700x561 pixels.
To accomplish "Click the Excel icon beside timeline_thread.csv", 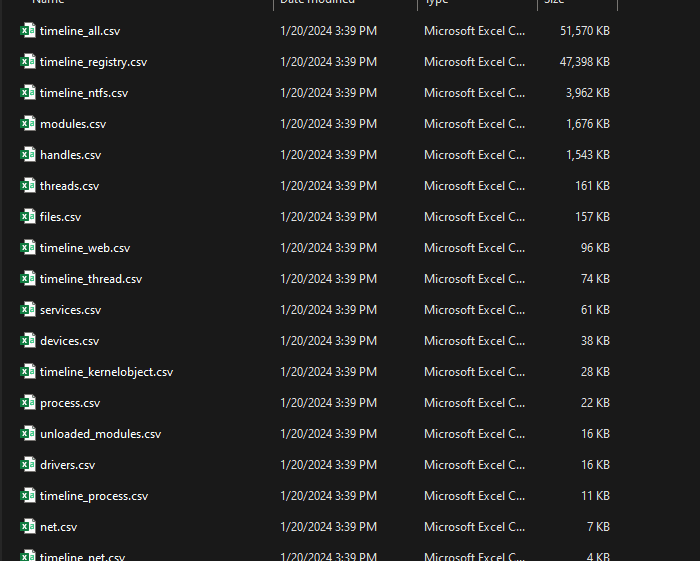I will pyautogui.click(x=28, y=279).
